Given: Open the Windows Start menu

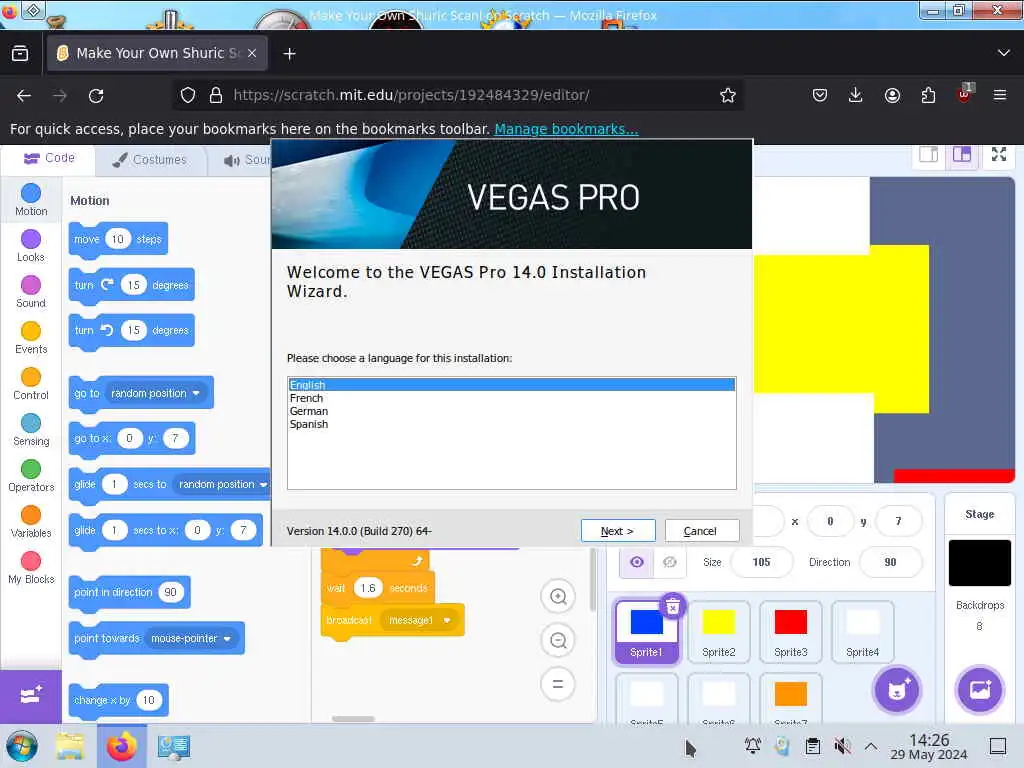Looking at the screenshot, I should 22,746.
